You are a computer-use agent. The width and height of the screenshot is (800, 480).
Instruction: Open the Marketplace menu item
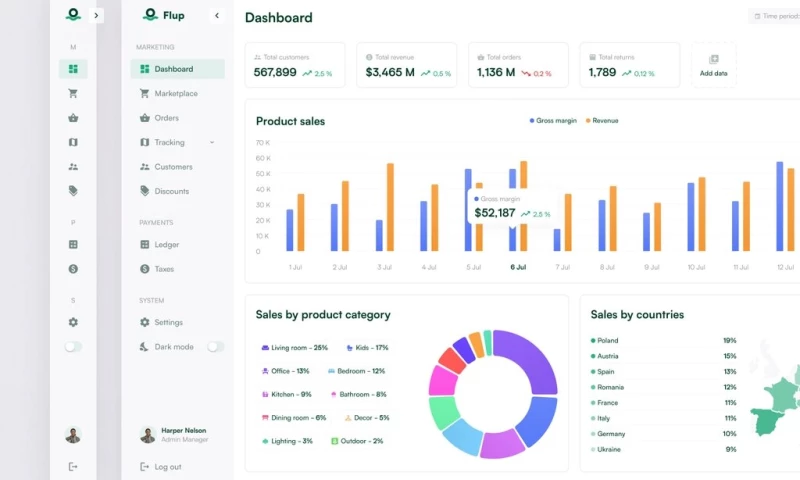point(175,94)
